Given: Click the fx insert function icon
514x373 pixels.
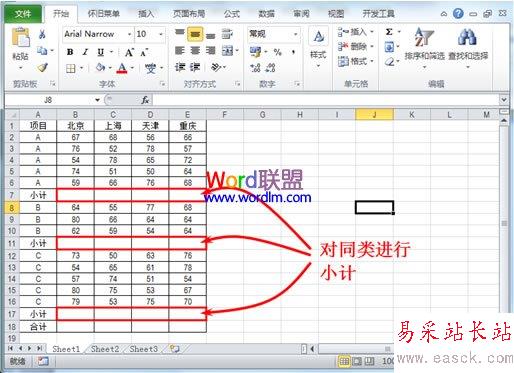Looking at the screenshot, I should coord(145,100).
